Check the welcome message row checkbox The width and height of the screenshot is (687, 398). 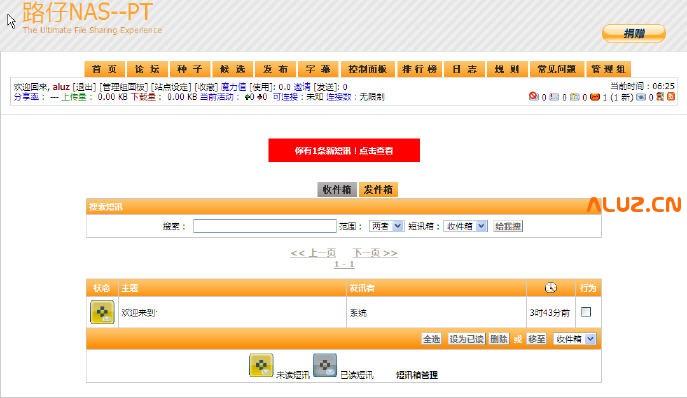click(x=586, y=312)
